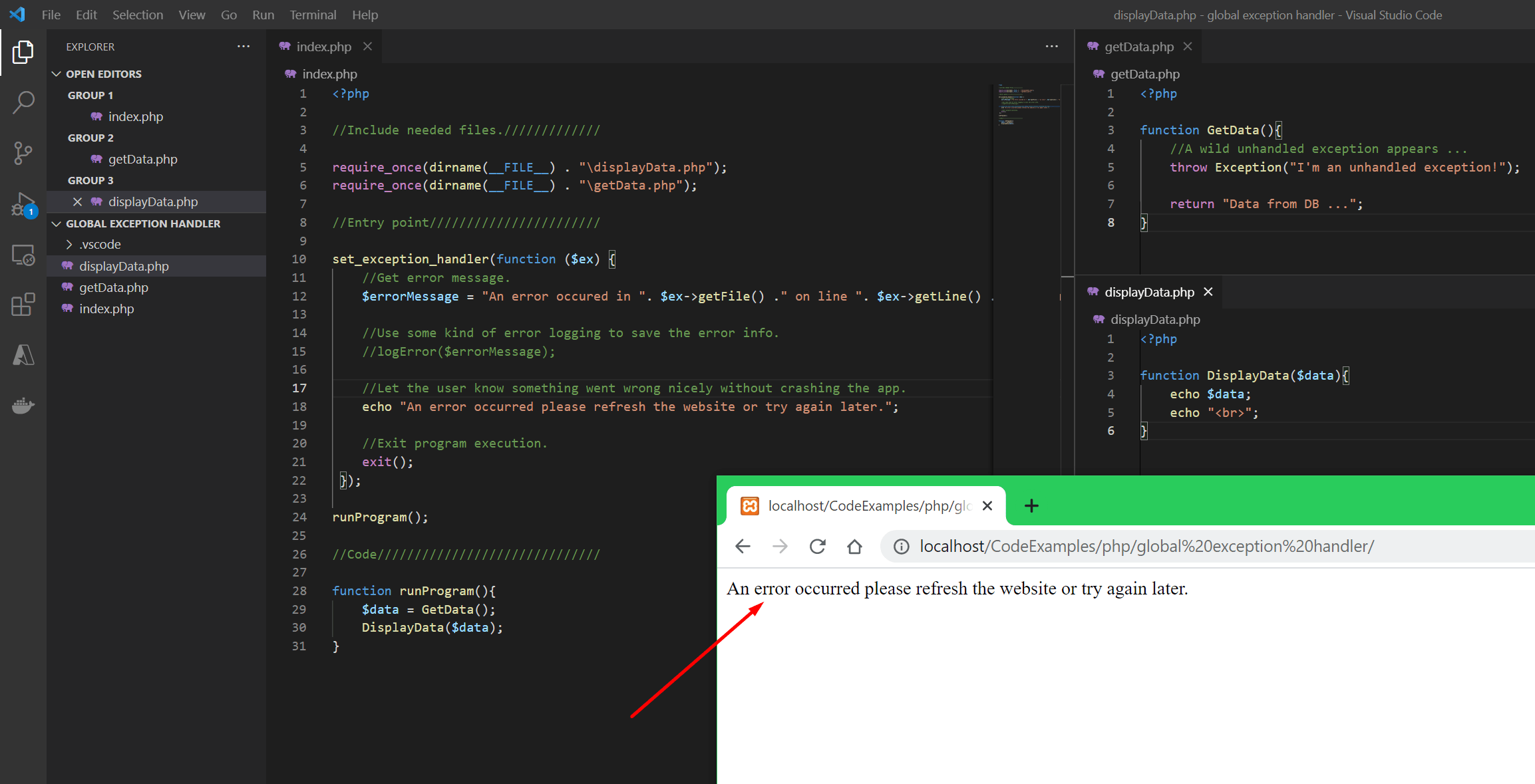Click the browser back navigation arrow
The width and height of the screenshot is (1535, 784).
743,546
